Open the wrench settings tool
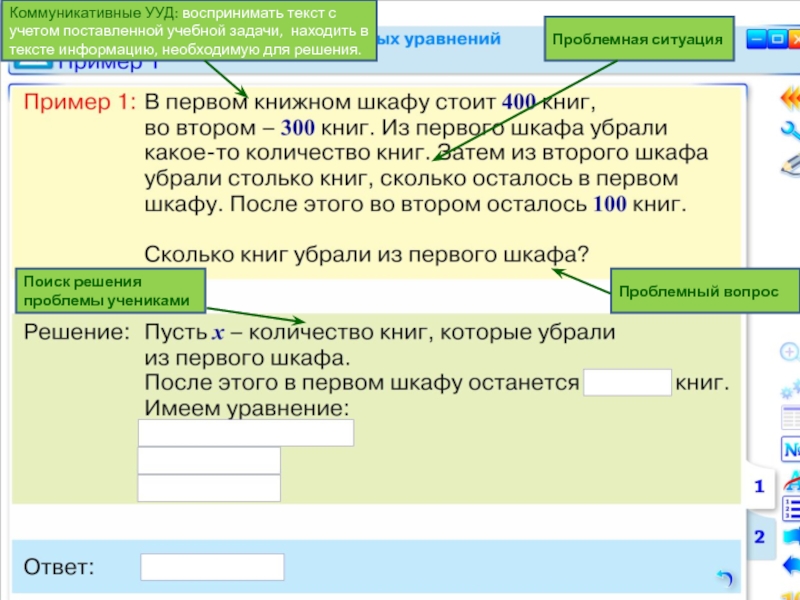The width and height of the screenshot is (800, 600). (x=791, y=130)
